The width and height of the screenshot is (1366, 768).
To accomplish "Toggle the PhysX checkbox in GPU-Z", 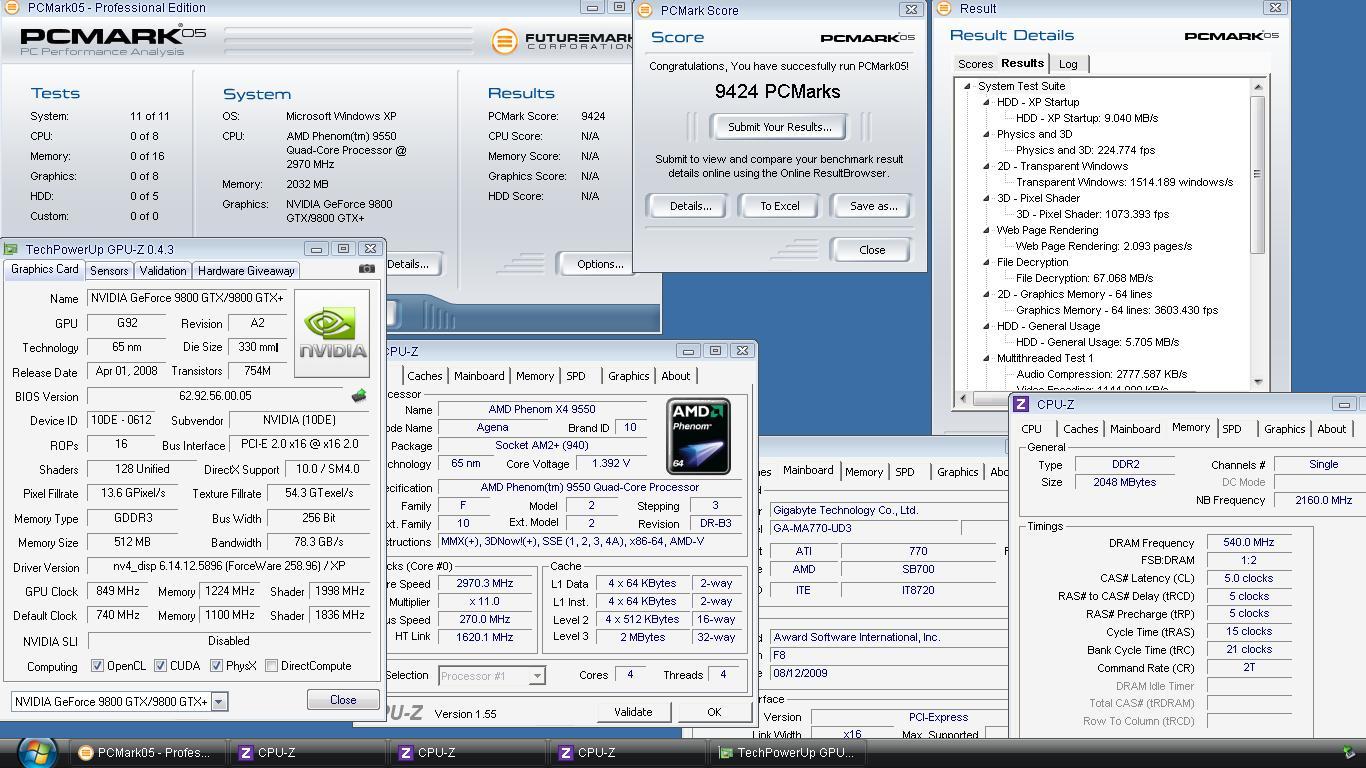I will (x=216, y=666).
